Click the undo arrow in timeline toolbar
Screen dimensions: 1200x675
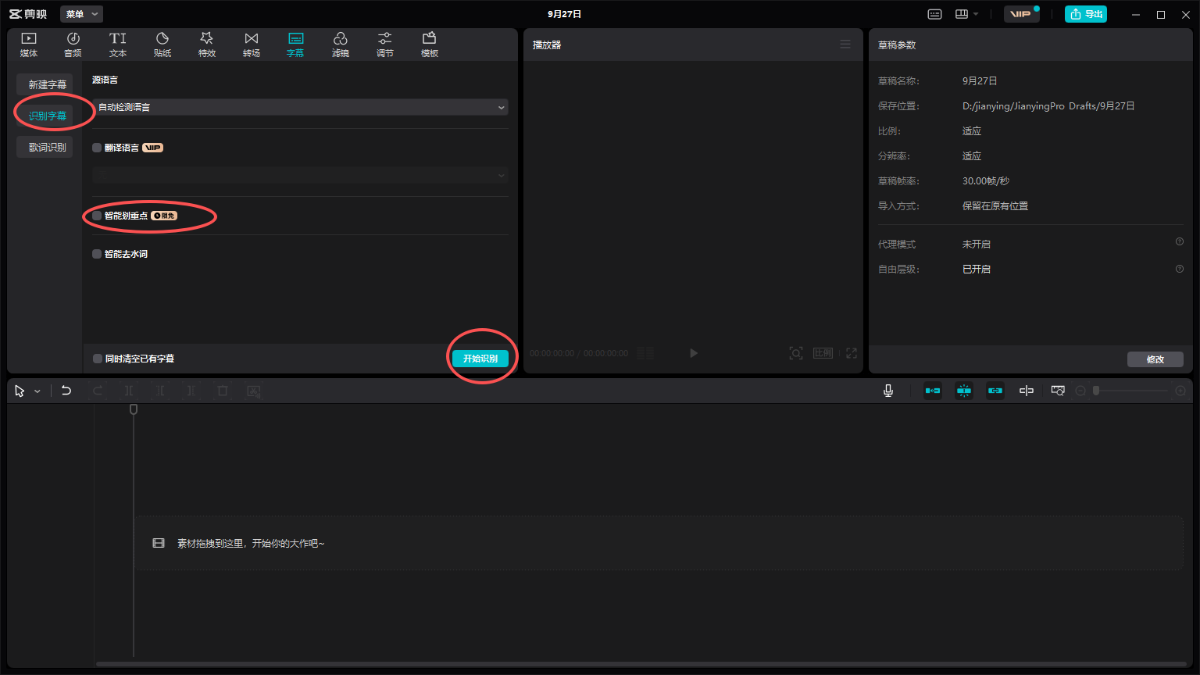pos(66,391)
